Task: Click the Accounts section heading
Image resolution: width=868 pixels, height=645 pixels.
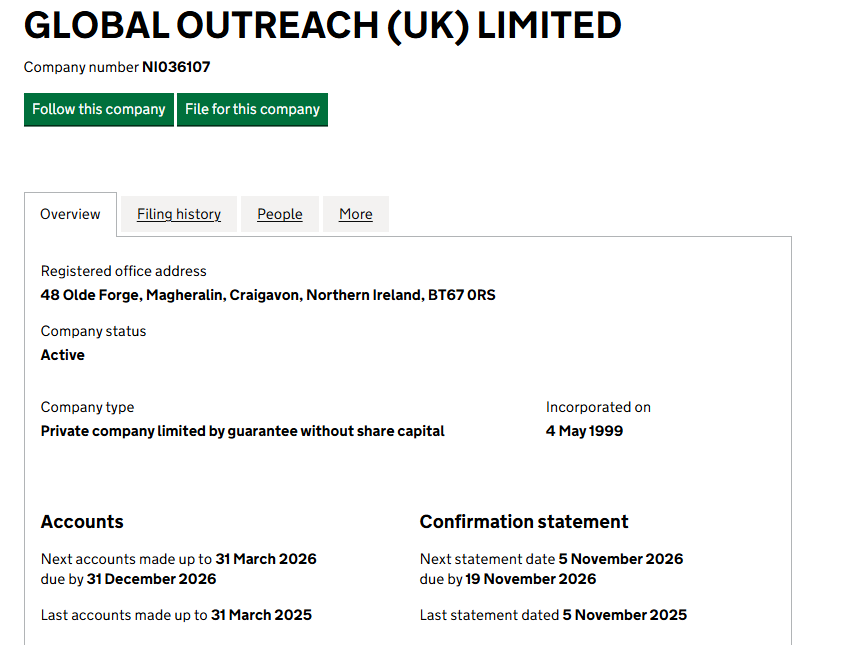Action: coord(82,522)
